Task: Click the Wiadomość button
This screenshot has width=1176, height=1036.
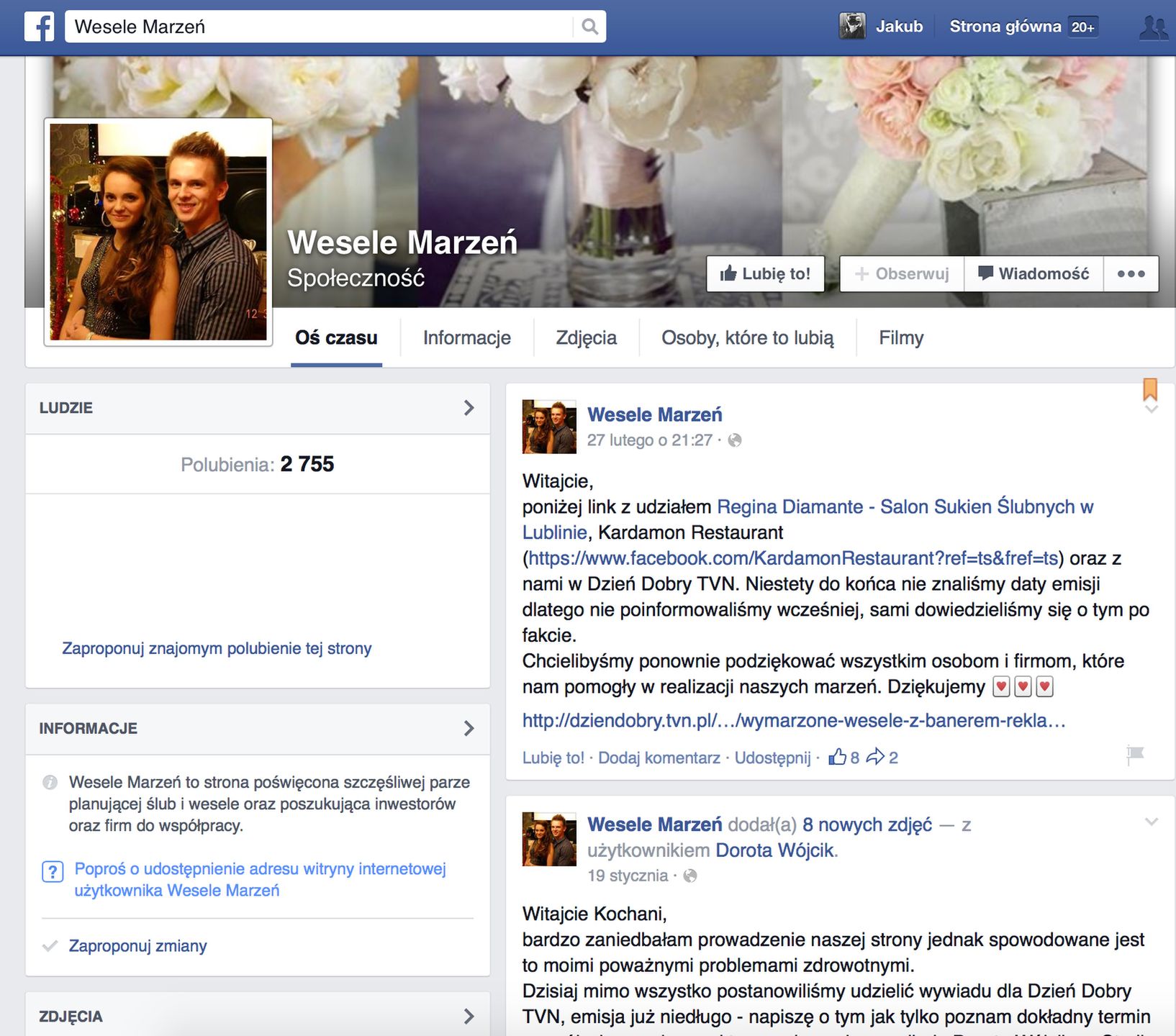Action: tap(1033, 274)
